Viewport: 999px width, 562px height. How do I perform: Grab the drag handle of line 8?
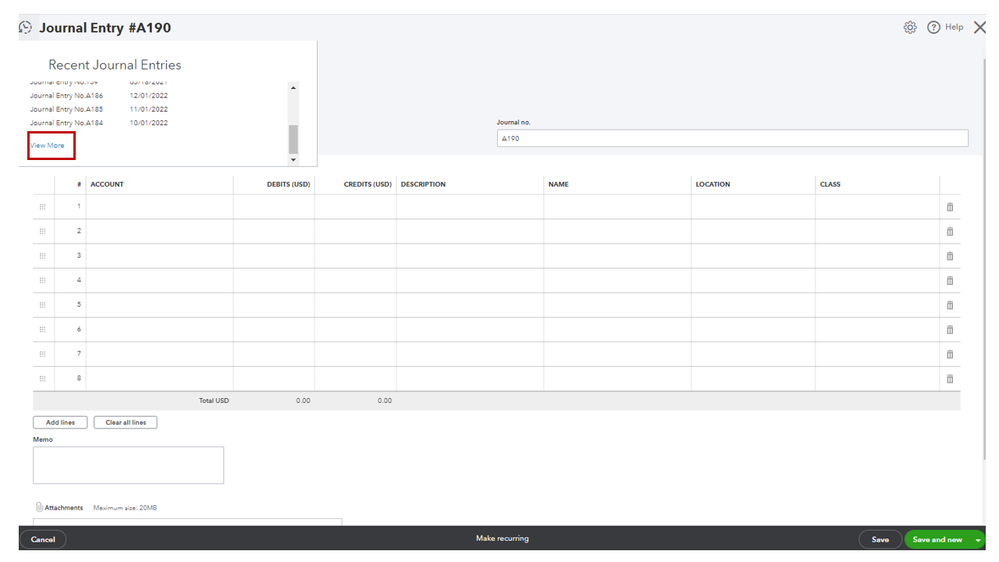(43, 378)
